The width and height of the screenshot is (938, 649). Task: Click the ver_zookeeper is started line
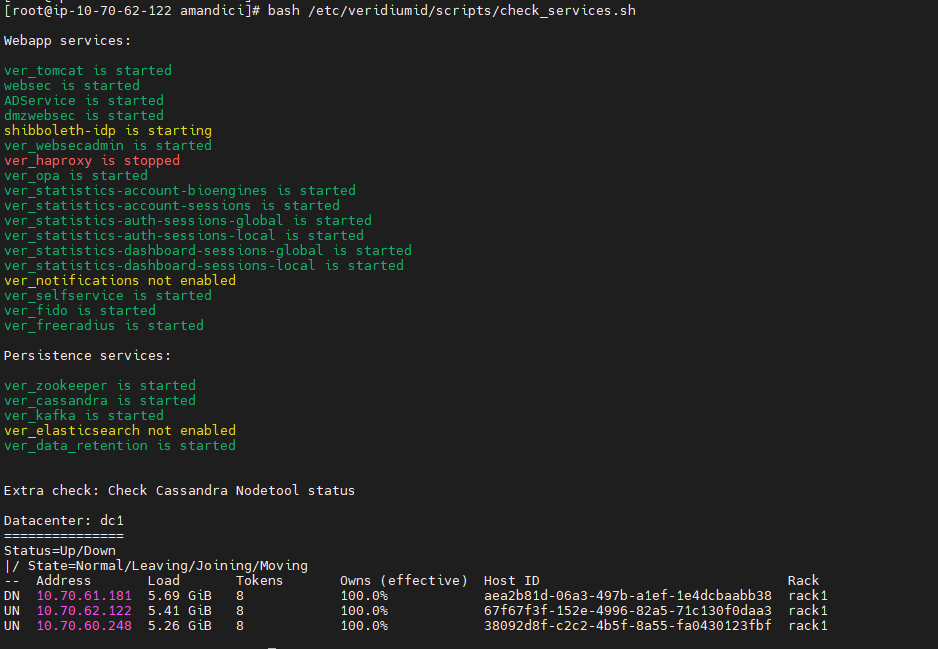[x=100, y=386]
